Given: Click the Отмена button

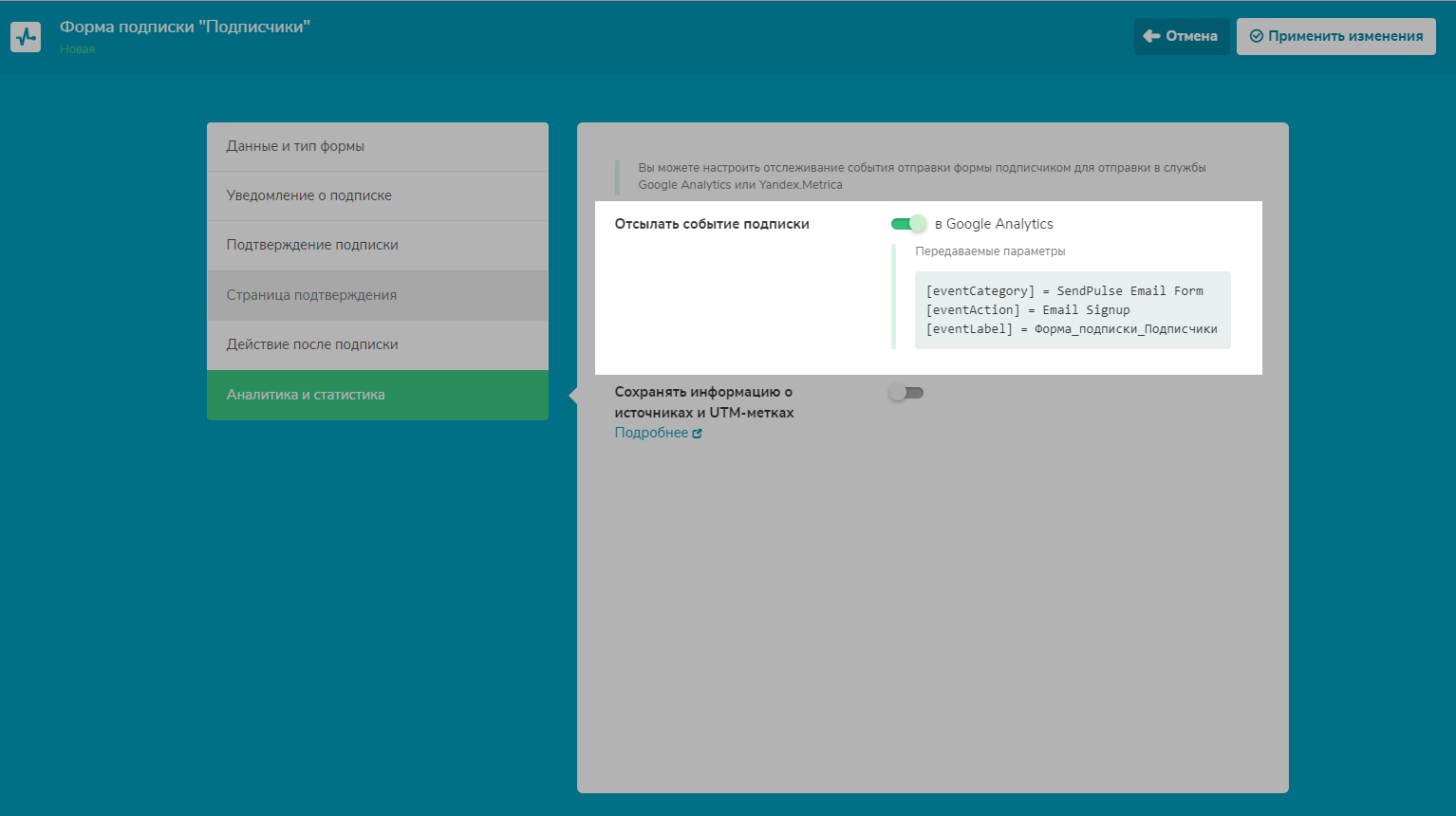Looking at the screenshot, I should 1182,36.
